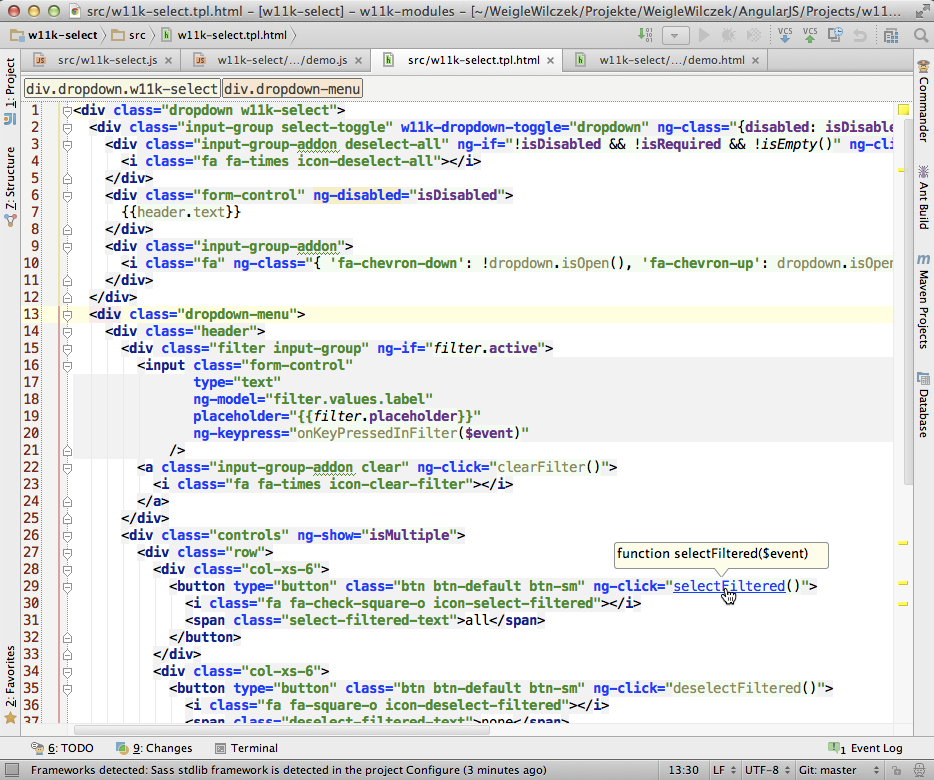Image resolution: width=934 pixels, height=780 pixels.
Task: Open the Structure tool window
Action: click(10, 187)
